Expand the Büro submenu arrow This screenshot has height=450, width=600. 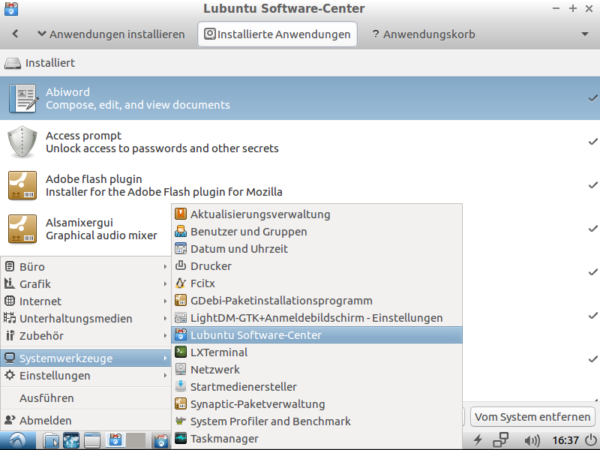(x=165, y=266)
